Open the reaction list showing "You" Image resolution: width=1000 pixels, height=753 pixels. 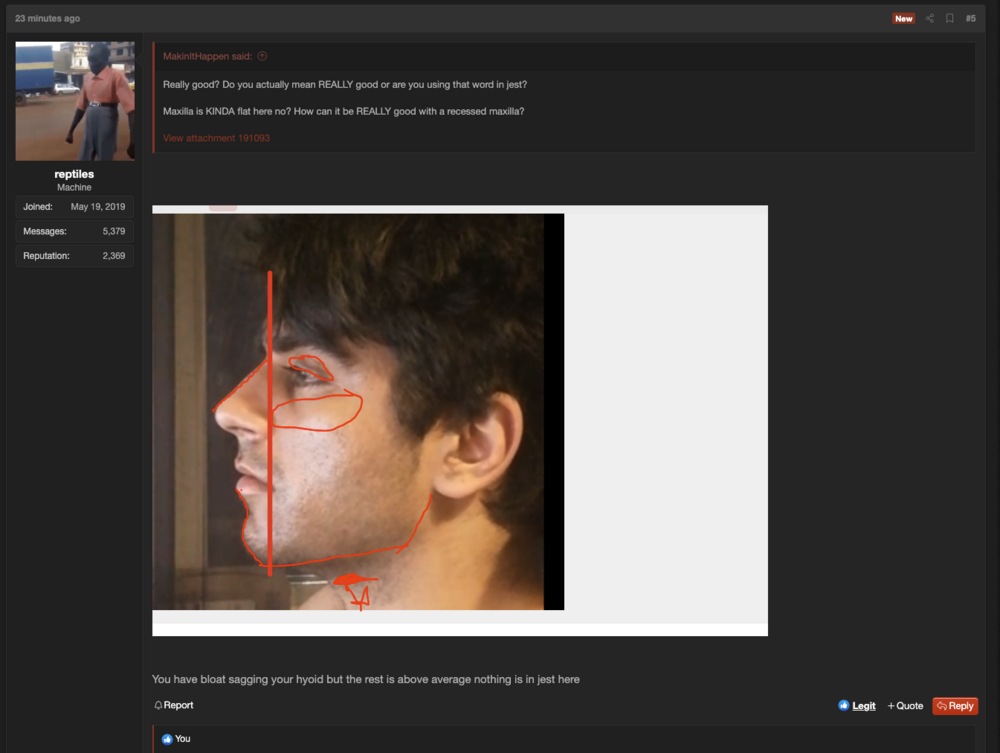click(x=182, y=739)
